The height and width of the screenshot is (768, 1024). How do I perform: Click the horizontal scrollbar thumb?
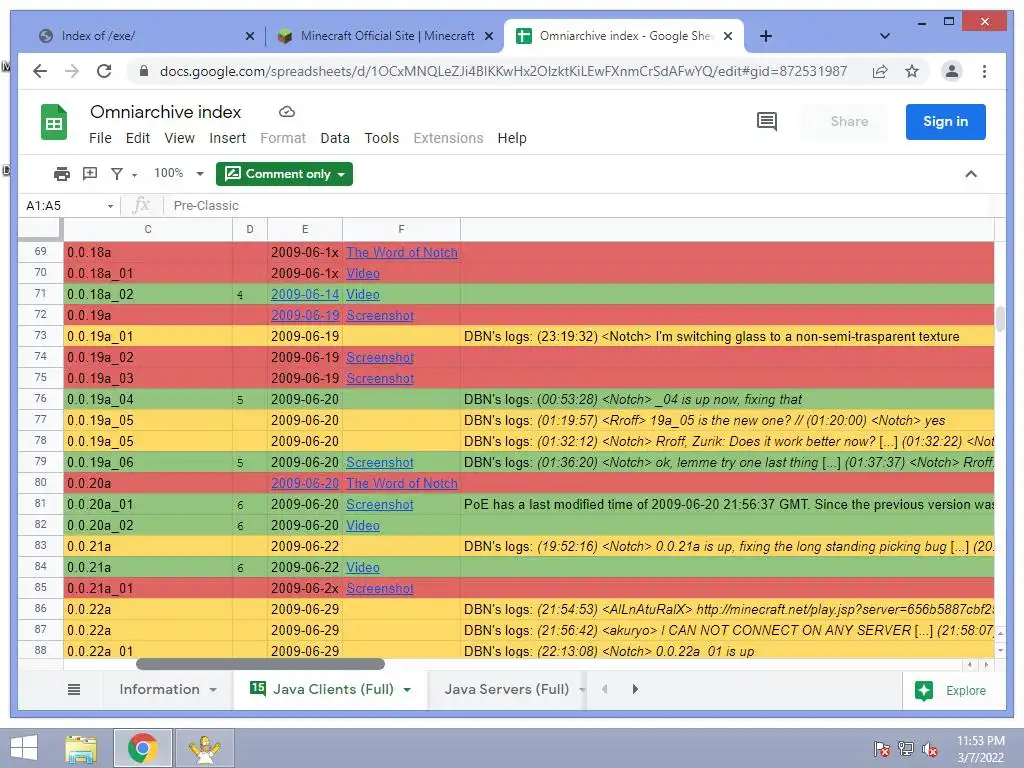(x=261, y=665)
